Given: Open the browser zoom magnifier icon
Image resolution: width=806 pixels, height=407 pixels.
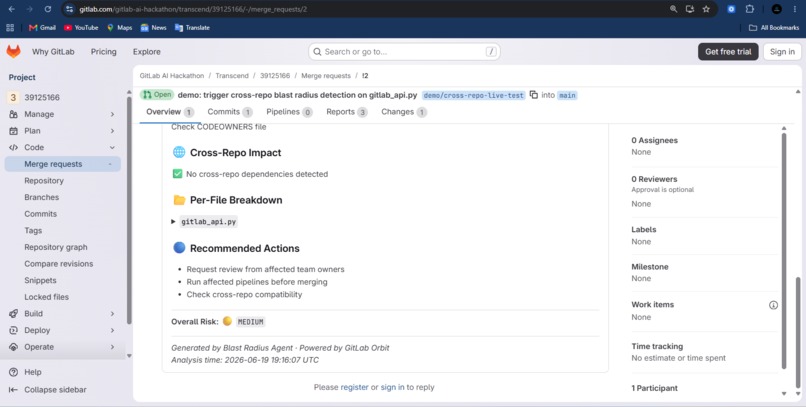Looking at the screenshot, I should (673, 9).
